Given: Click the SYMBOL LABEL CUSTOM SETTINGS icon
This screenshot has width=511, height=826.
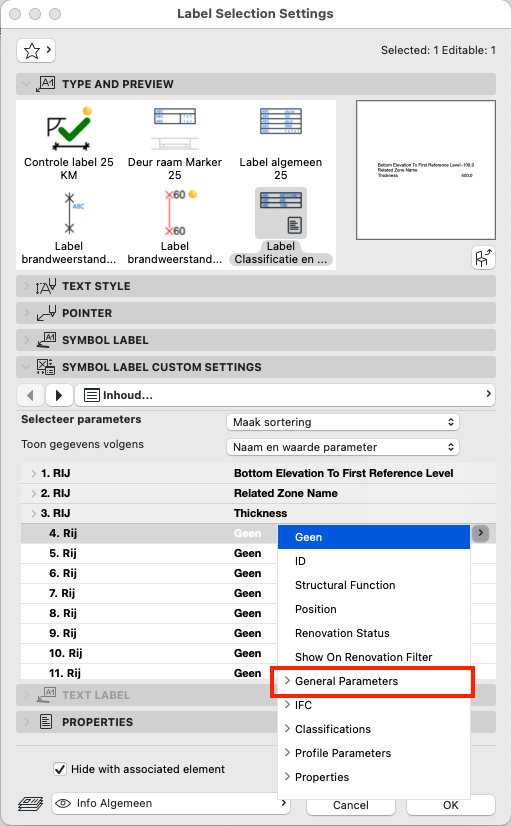Looking at the screenshot, I should click(x=46, y=367).
